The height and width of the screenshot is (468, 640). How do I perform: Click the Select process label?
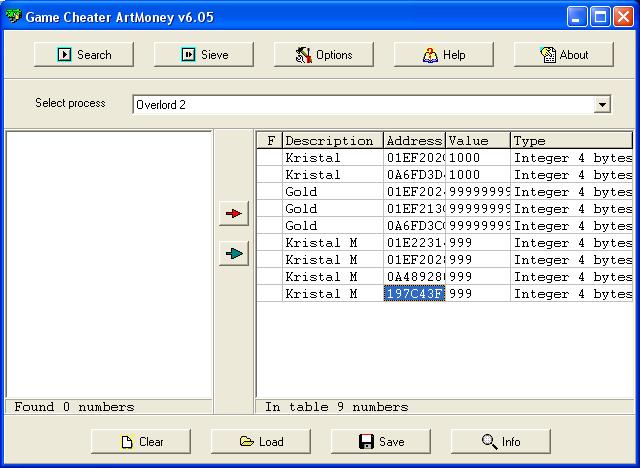70,103
